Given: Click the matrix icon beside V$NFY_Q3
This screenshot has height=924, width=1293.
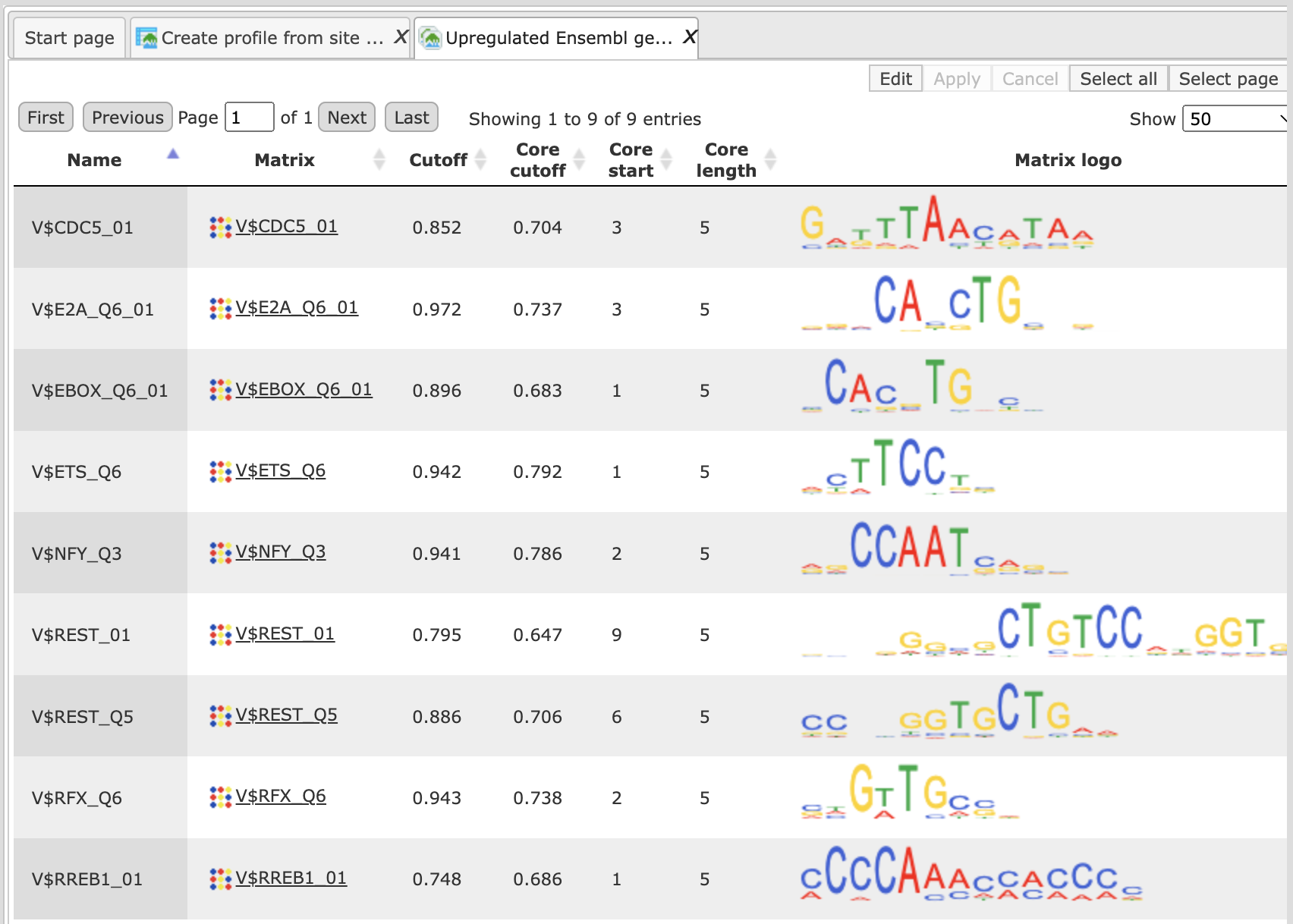Looking at the screenshot, I should (221, 552).
